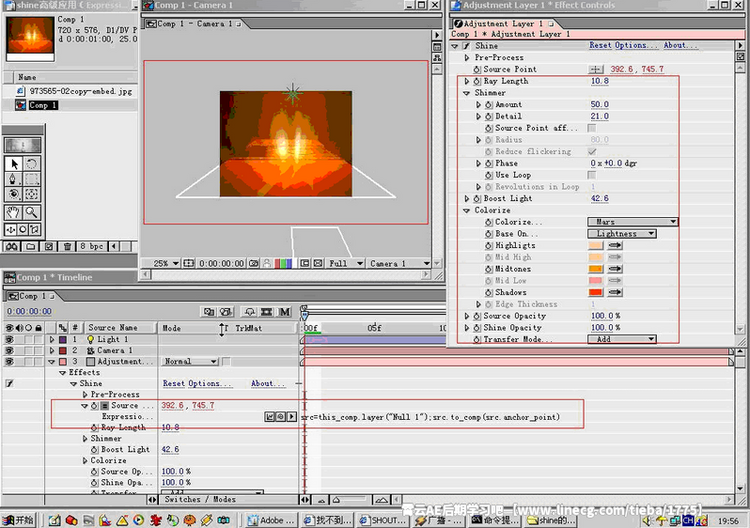The width and height of the screenshot is (750, 528).
Task: Open the Transfer Mode Add dropdown
Action: pos(622,339)
